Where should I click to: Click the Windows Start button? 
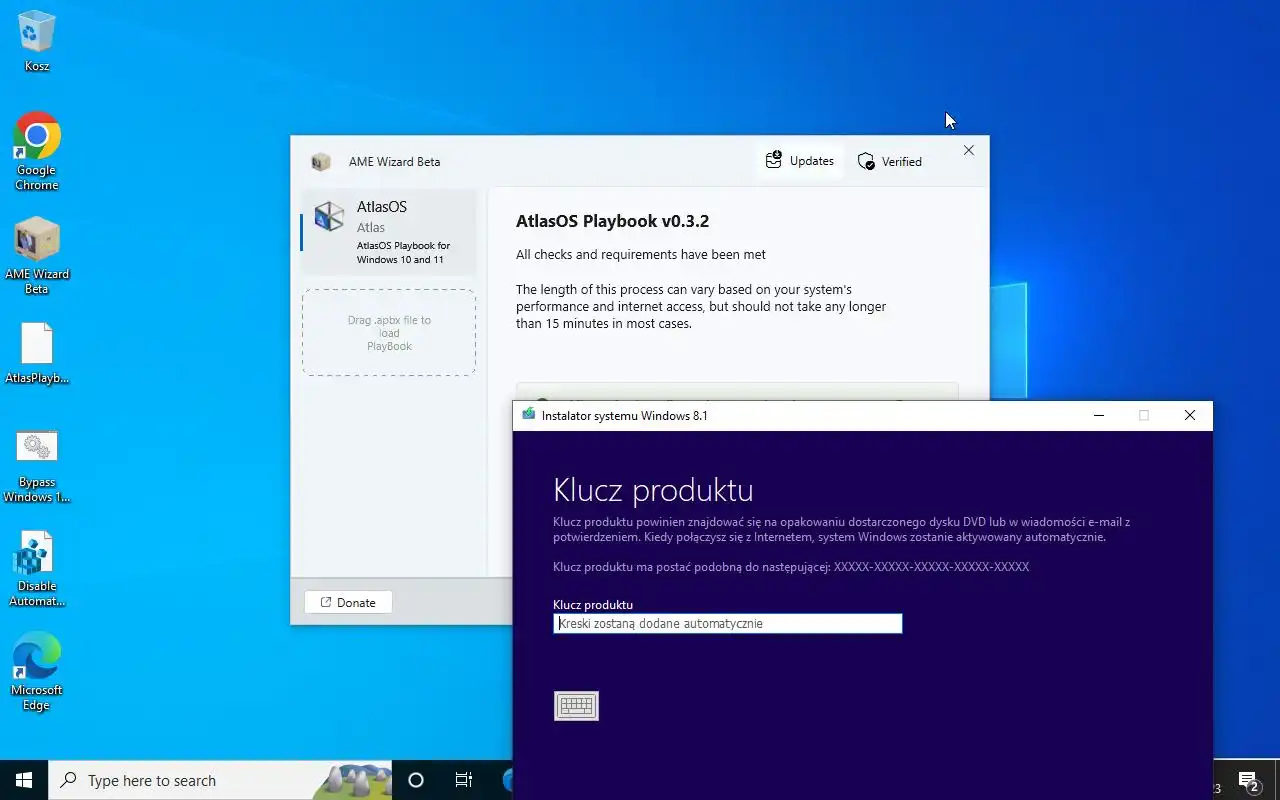click(x=24, y=780)
